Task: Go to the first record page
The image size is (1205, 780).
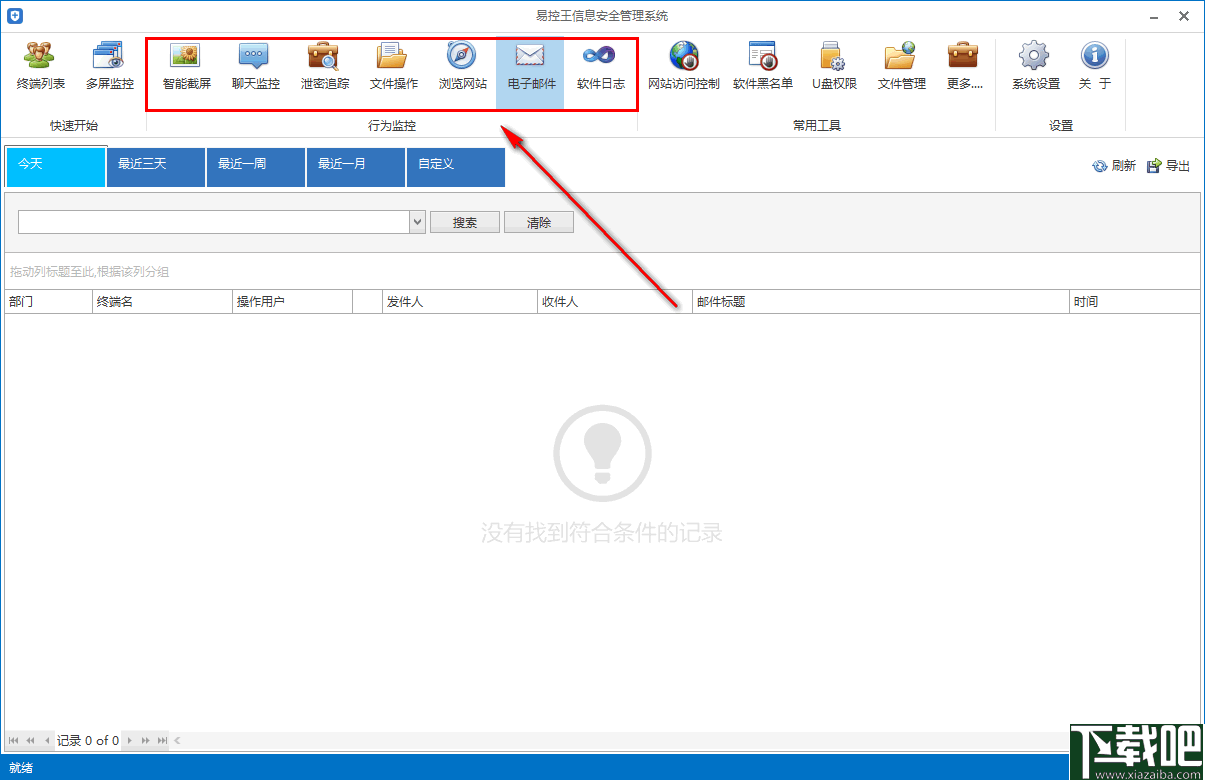Action: [x=13, y=741]
